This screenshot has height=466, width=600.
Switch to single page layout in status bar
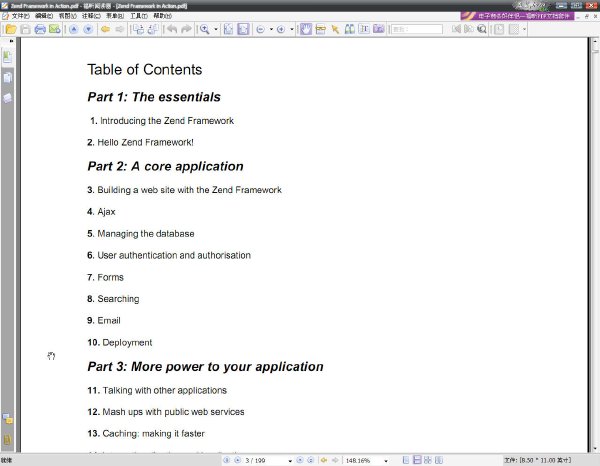coord(406,460)
